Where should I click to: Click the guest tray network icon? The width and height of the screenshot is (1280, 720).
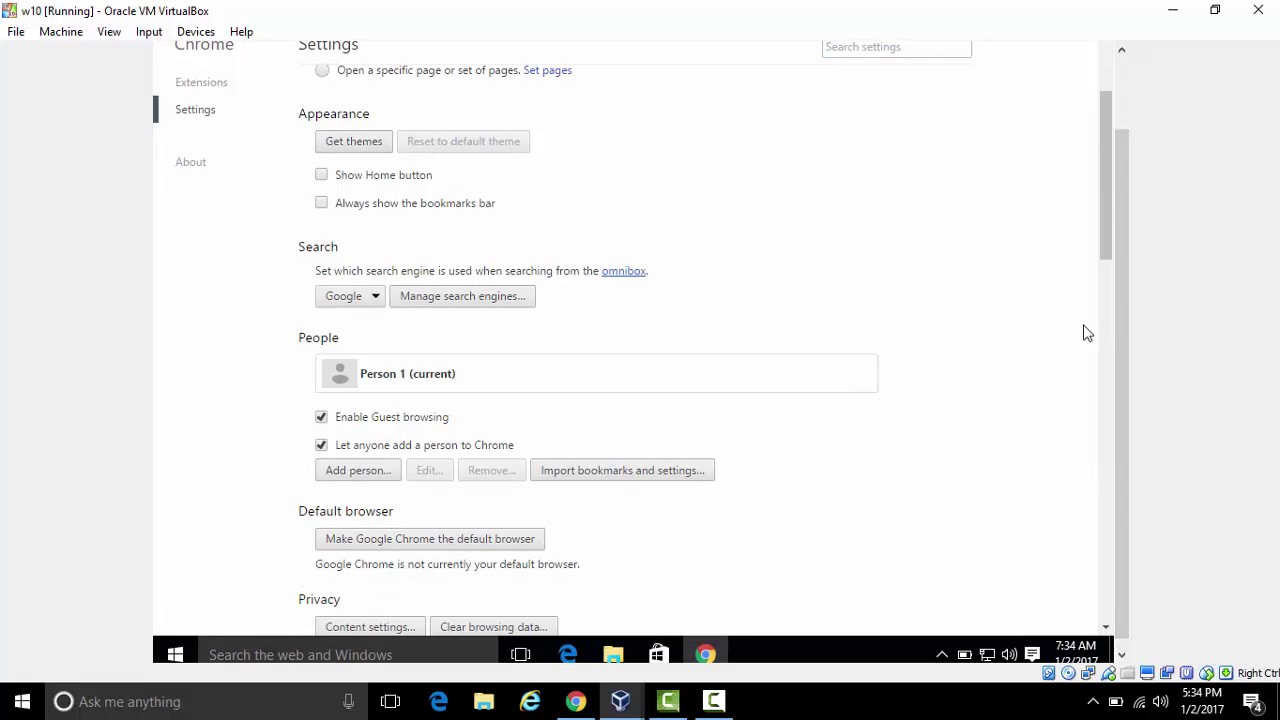coord(987,655)
